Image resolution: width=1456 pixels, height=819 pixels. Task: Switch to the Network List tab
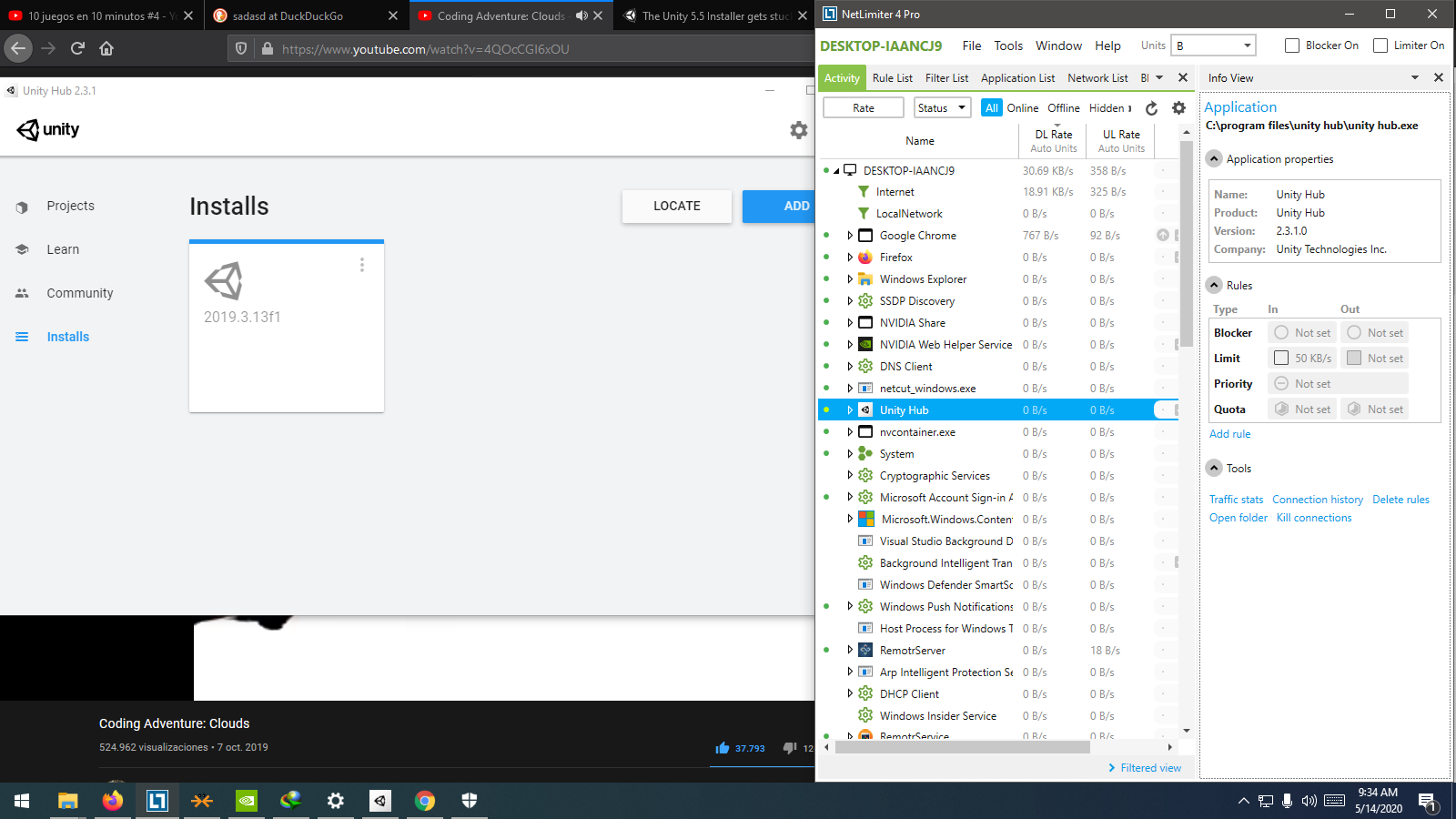pyautogui.click(x=1097, y=78)
